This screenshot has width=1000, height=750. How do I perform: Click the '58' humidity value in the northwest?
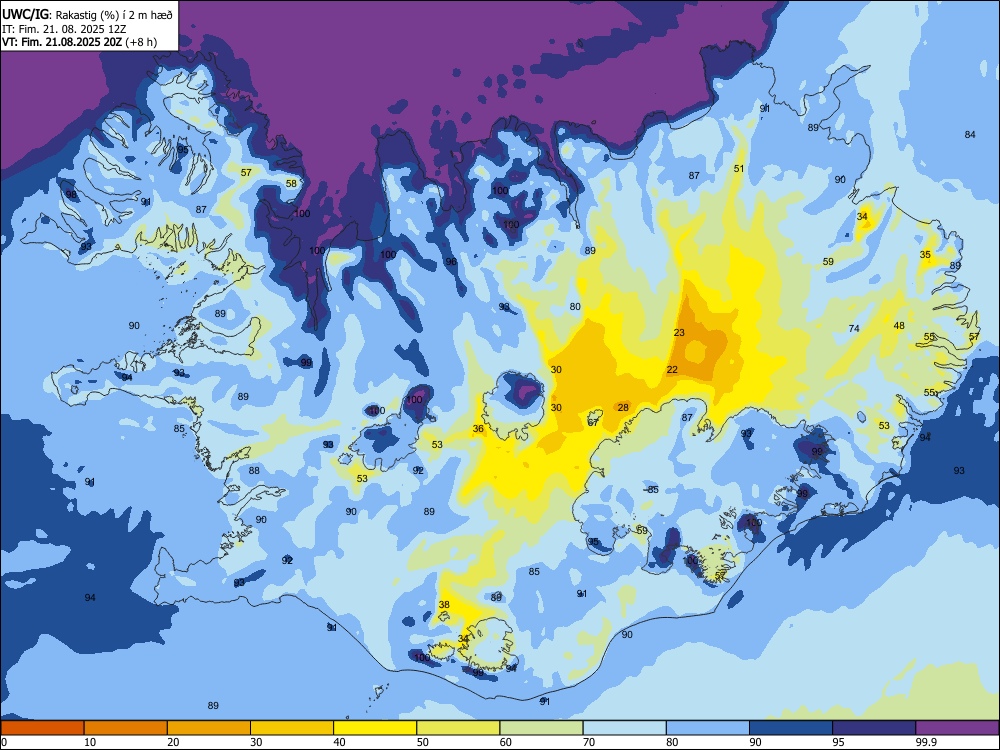pyautogui.click(x=291, y=183)
